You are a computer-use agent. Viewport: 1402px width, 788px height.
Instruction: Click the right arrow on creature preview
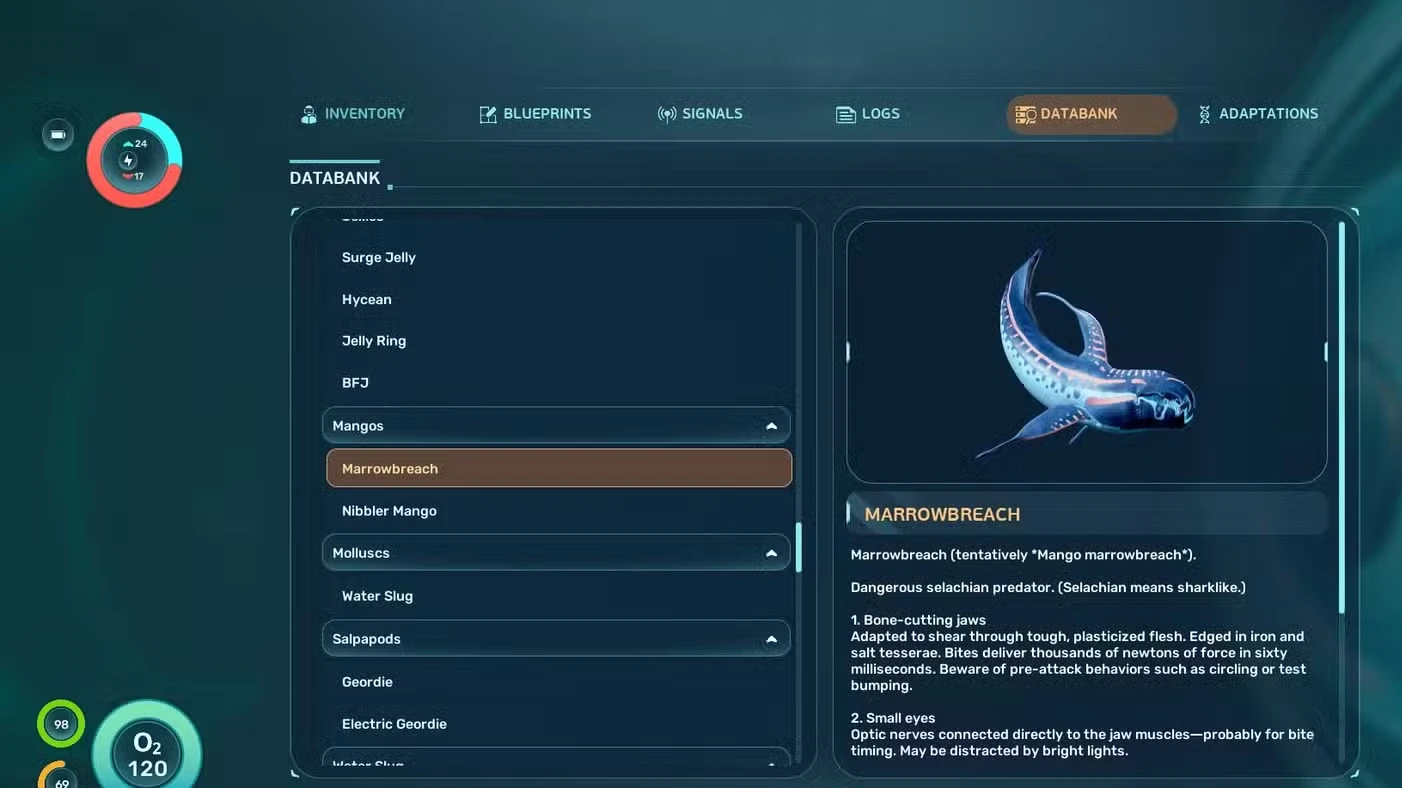click(1325, 352)
